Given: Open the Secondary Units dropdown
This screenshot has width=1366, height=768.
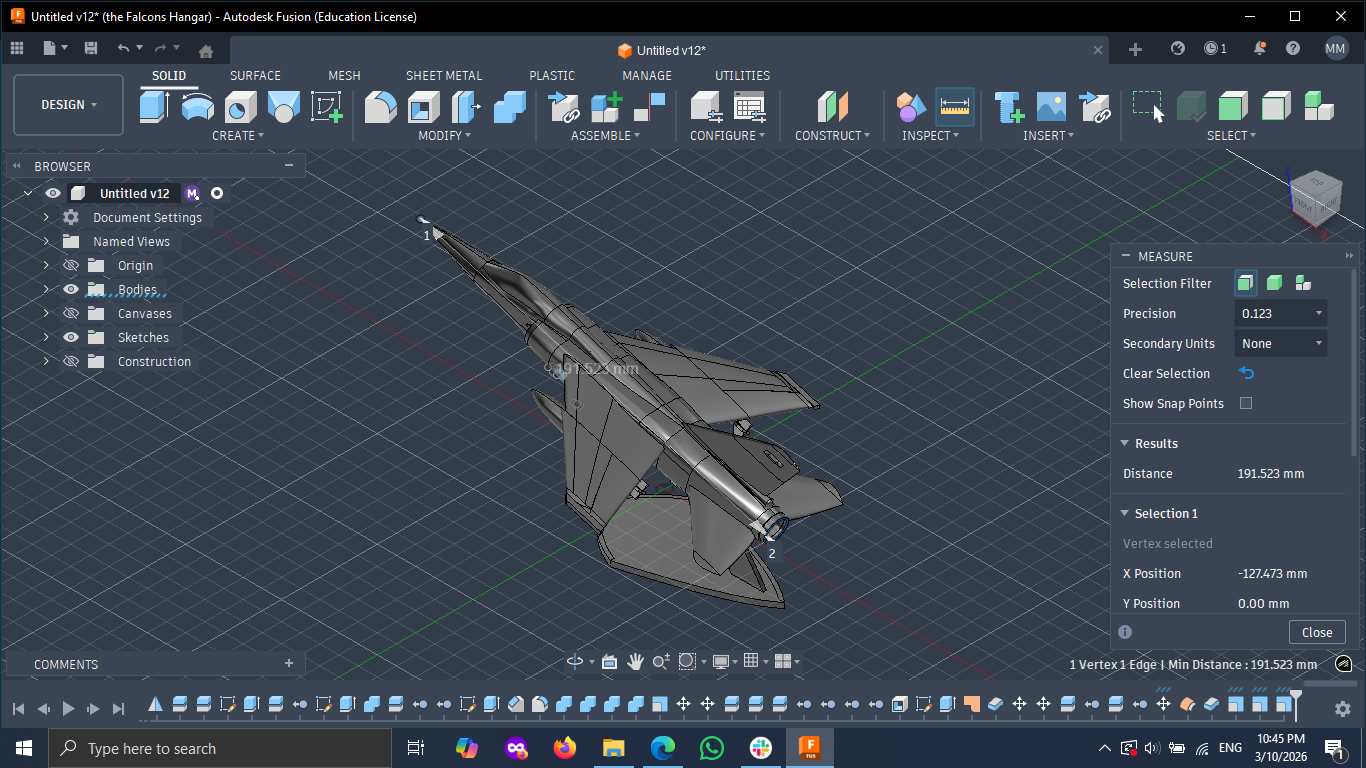Looking at the screenshot, I should (x=1281, y=343).
